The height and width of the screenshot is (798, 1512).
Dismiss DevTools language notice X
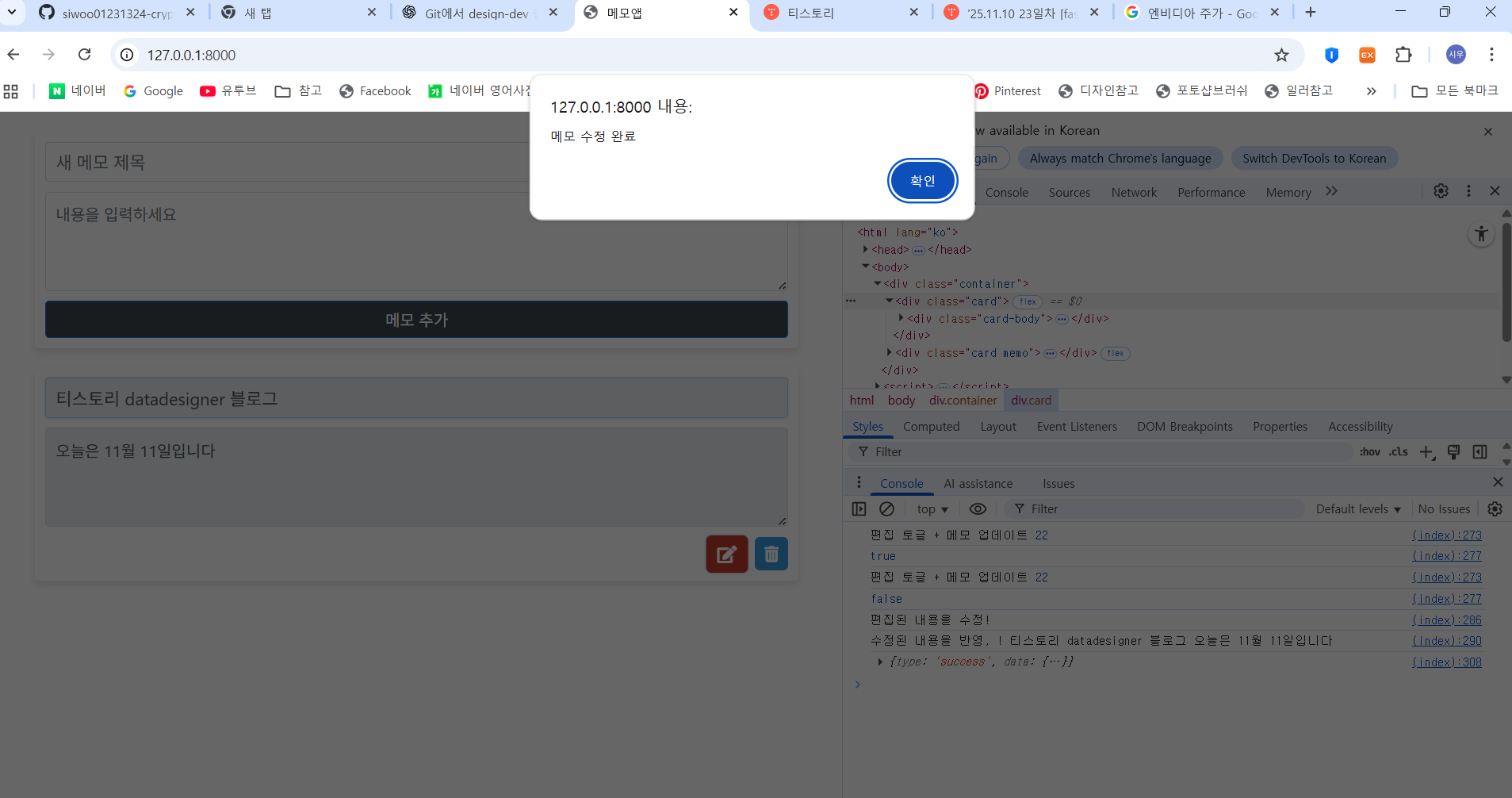tap(1488, 132)
